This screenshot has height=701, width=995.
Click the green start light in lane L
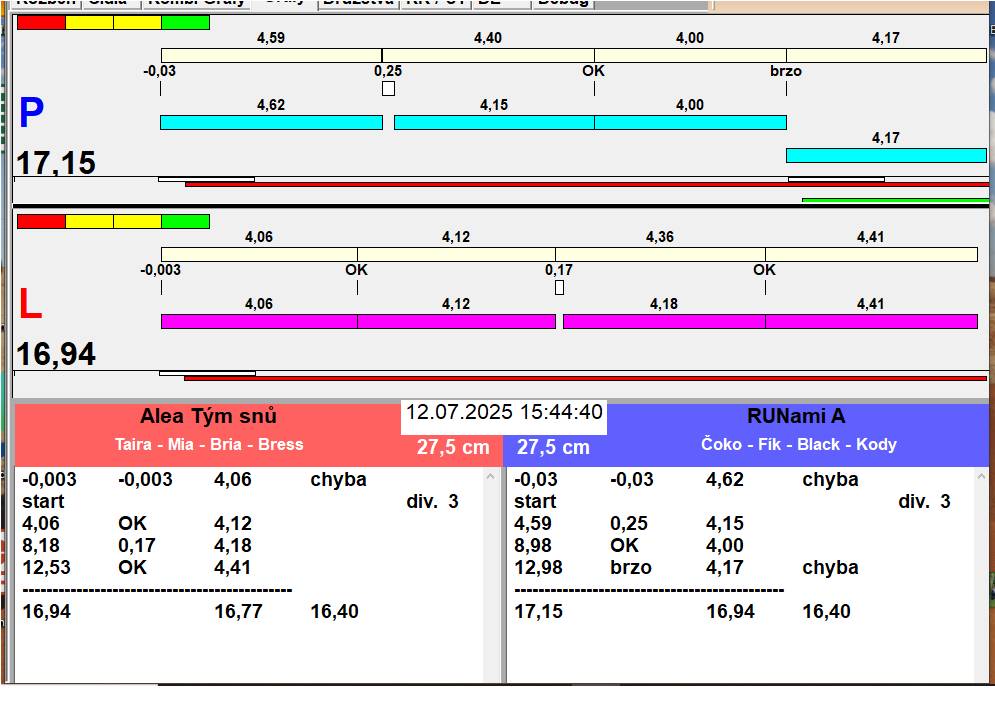[185, 221]
